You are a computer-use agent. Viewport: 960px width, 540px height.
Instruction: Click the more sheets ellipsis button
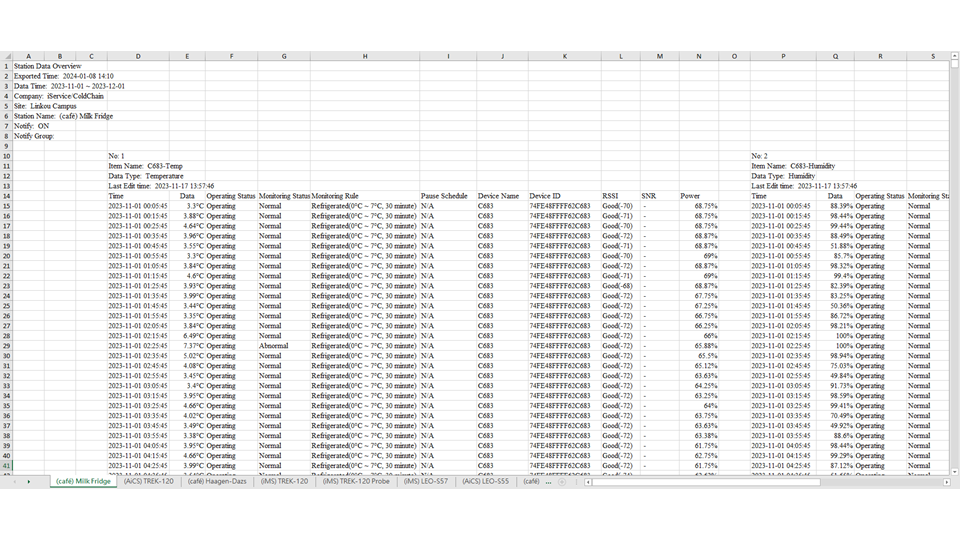(548, 481)
